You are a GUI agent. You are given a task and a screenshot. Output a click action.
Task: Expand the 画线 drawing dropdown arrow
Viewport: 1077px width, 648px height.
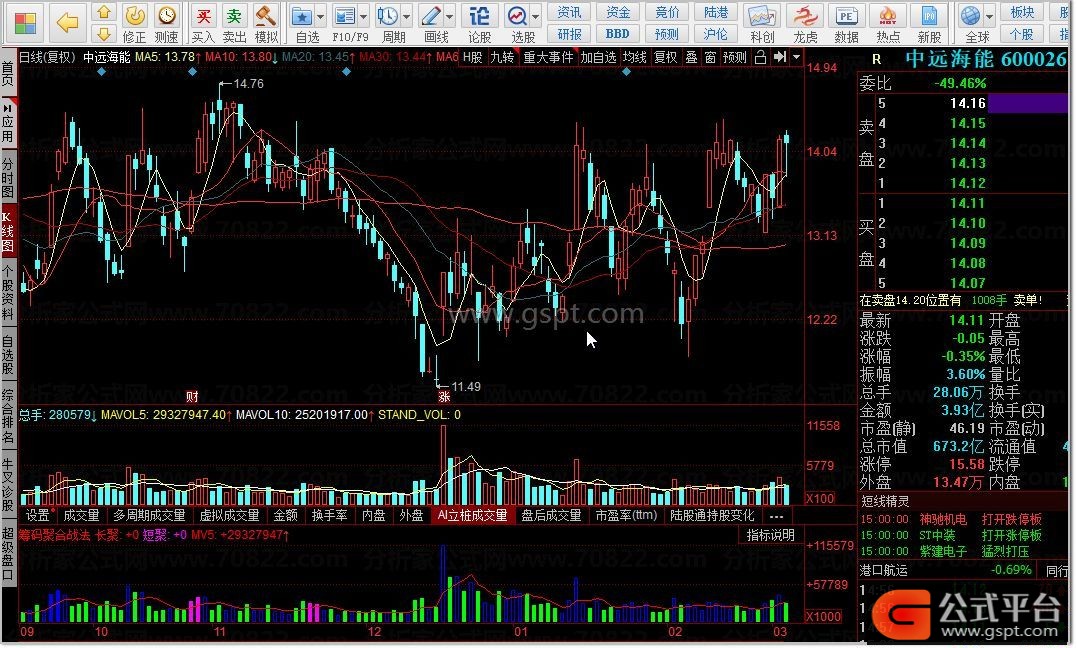(x=450, y=16)
